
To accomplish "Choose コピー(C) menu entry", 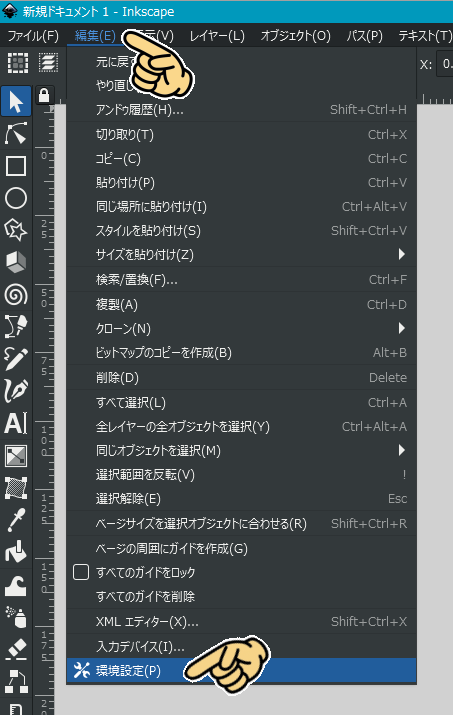I will point(242,159).
